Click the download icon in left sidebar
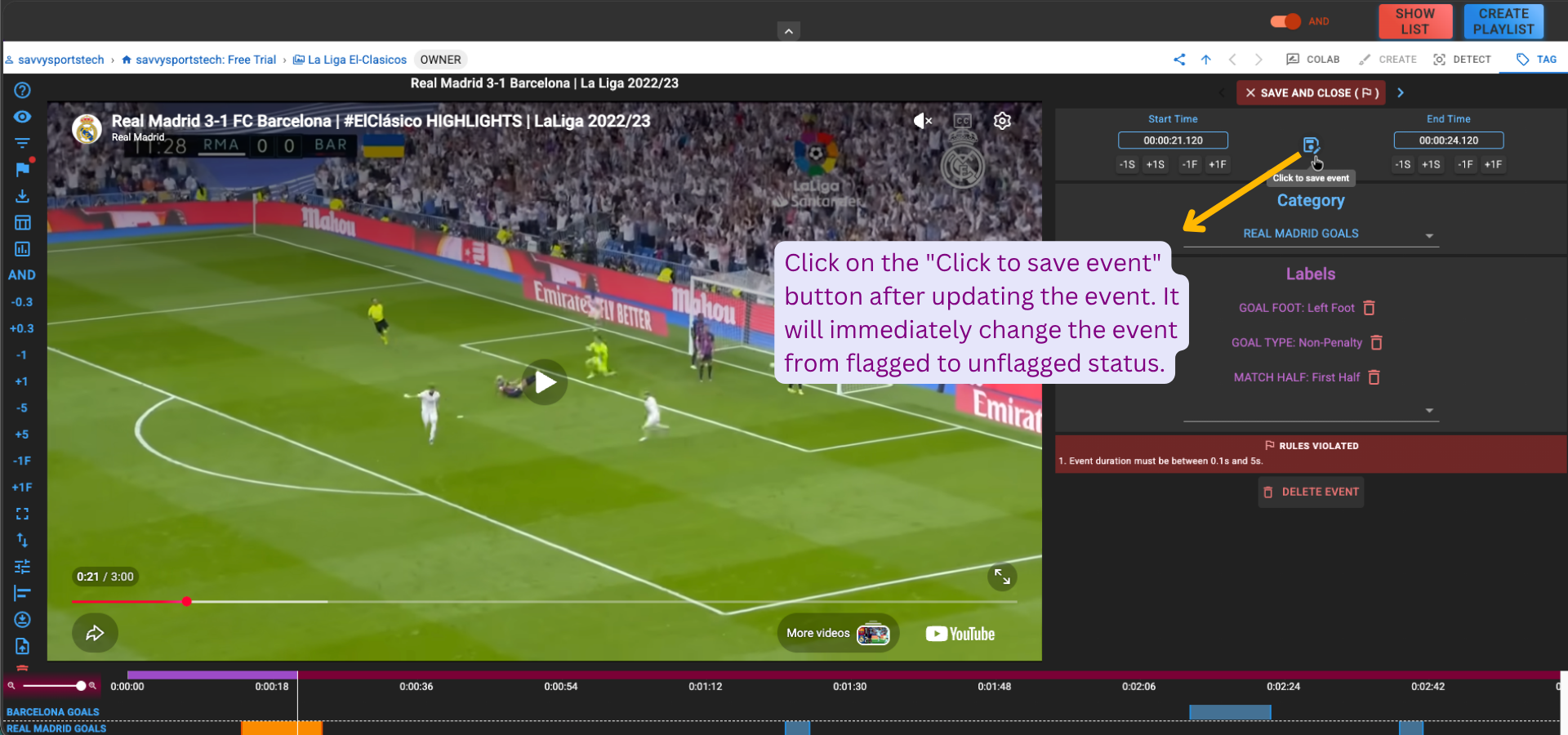Image resolution: width=1568 pixels, height=735 pixels. 22,196
